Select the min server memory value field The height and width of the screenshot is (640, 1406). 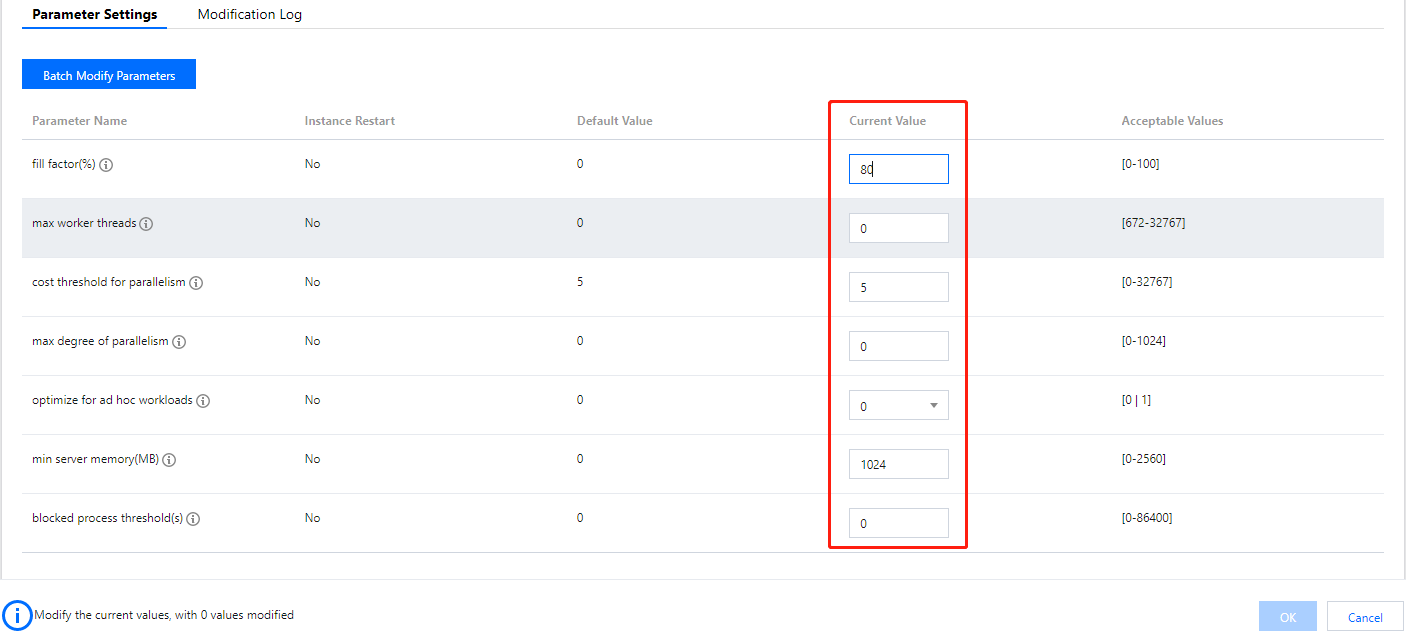(898, 464)
